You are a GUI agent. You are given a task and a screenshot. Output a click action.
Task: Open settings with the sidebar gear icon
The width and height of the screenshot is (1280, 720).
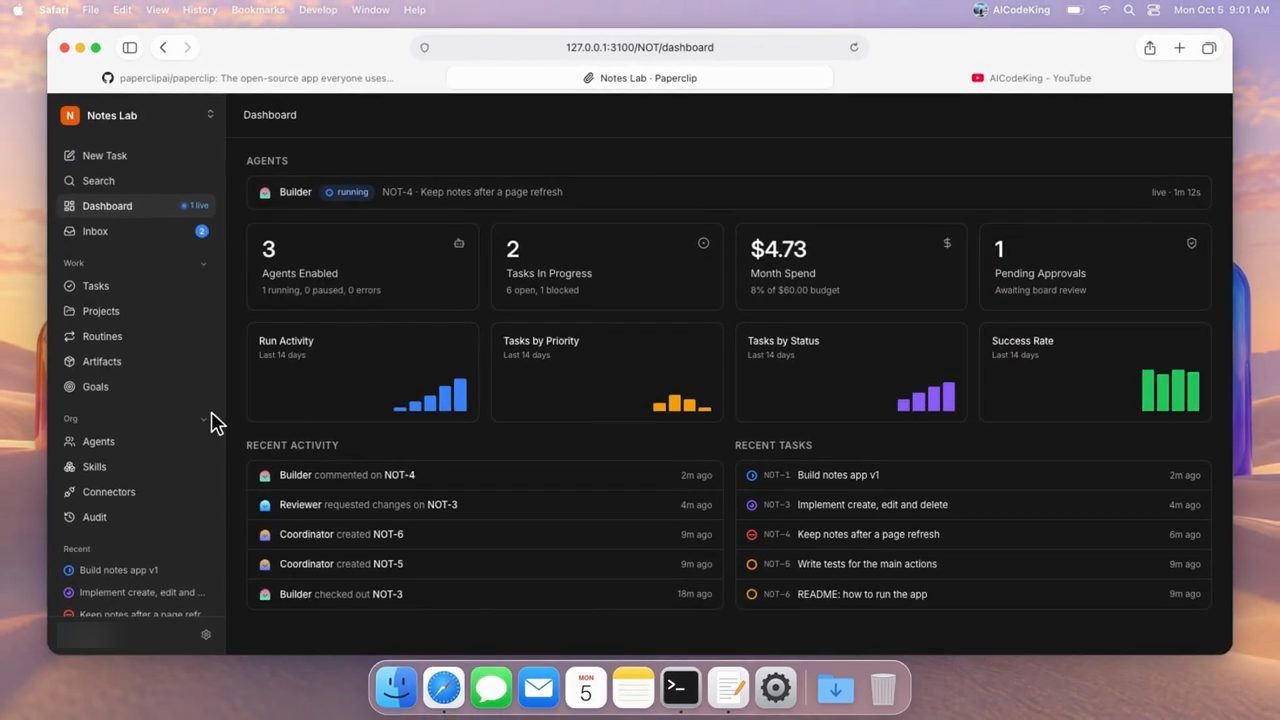[206, 635]
